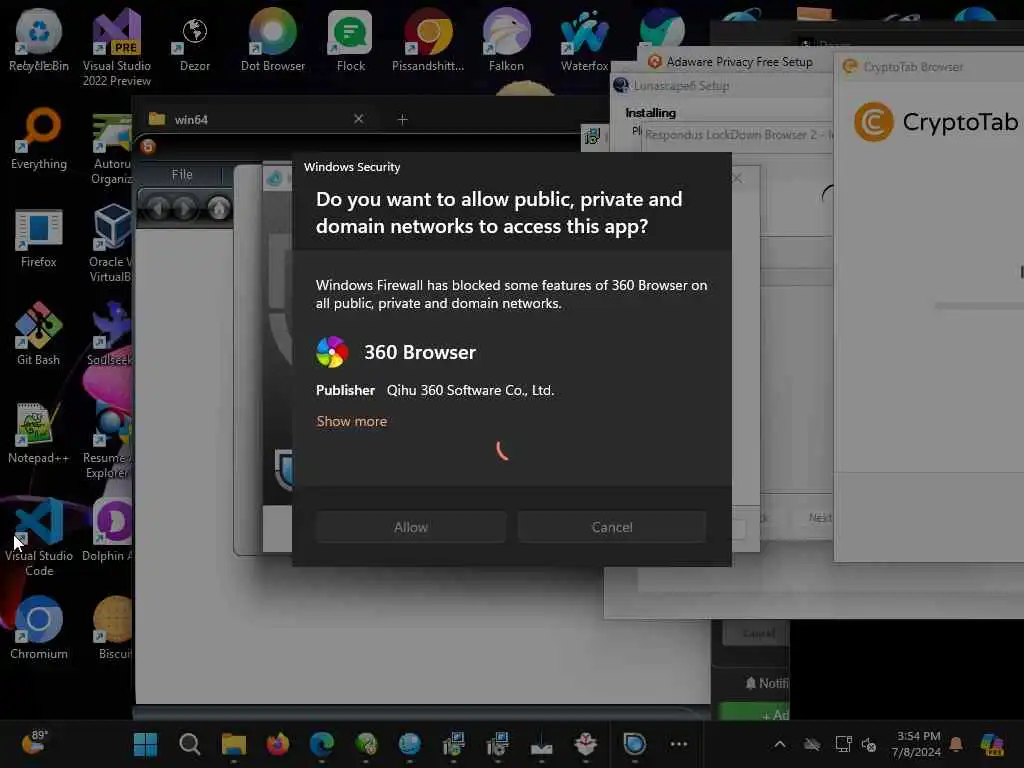Show more taskbar apps with ellipsis
Viewport: 1024px width, 768px height.
point(679,744)
